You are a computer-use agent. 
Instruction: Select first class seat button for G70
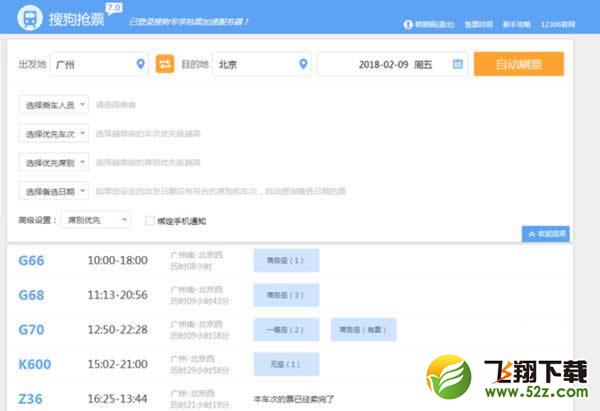[286, 329]
